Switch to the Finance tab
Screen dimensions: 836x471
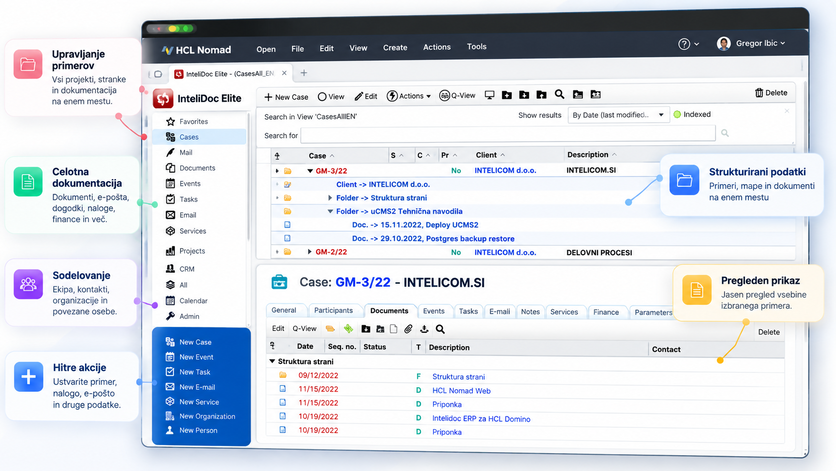606,312
